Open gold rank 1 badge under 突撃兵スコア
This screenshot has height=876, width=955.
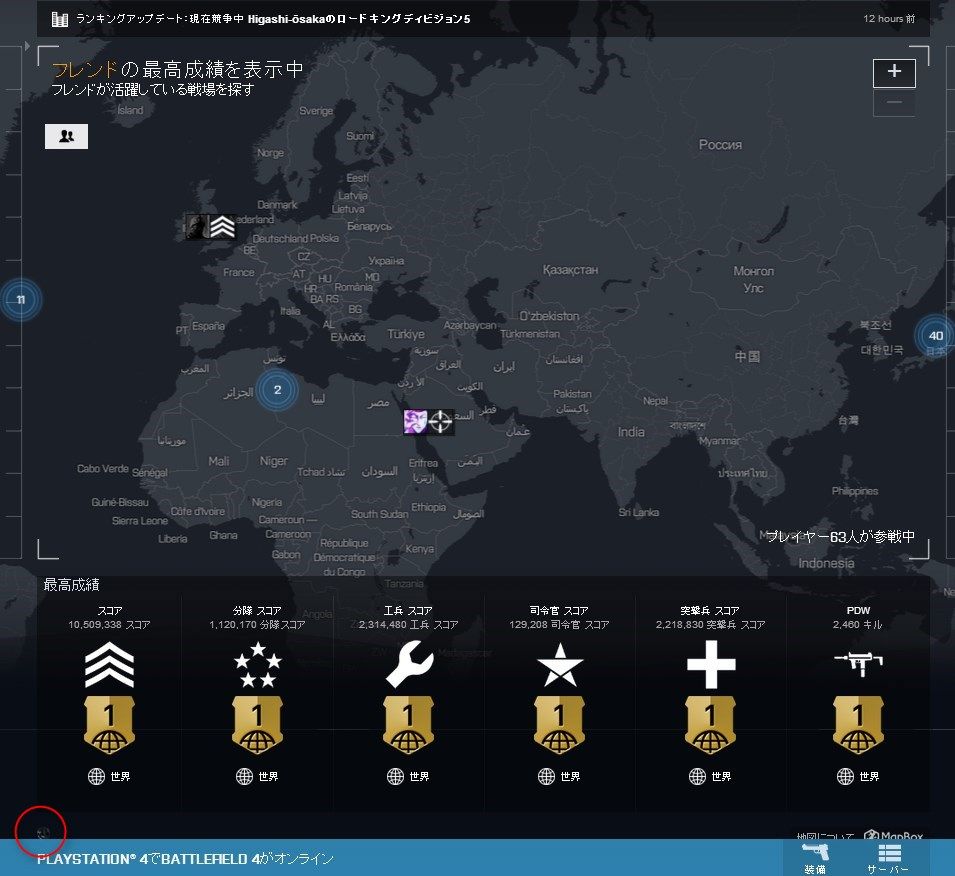pyautogui.click(x=710, y=725)
